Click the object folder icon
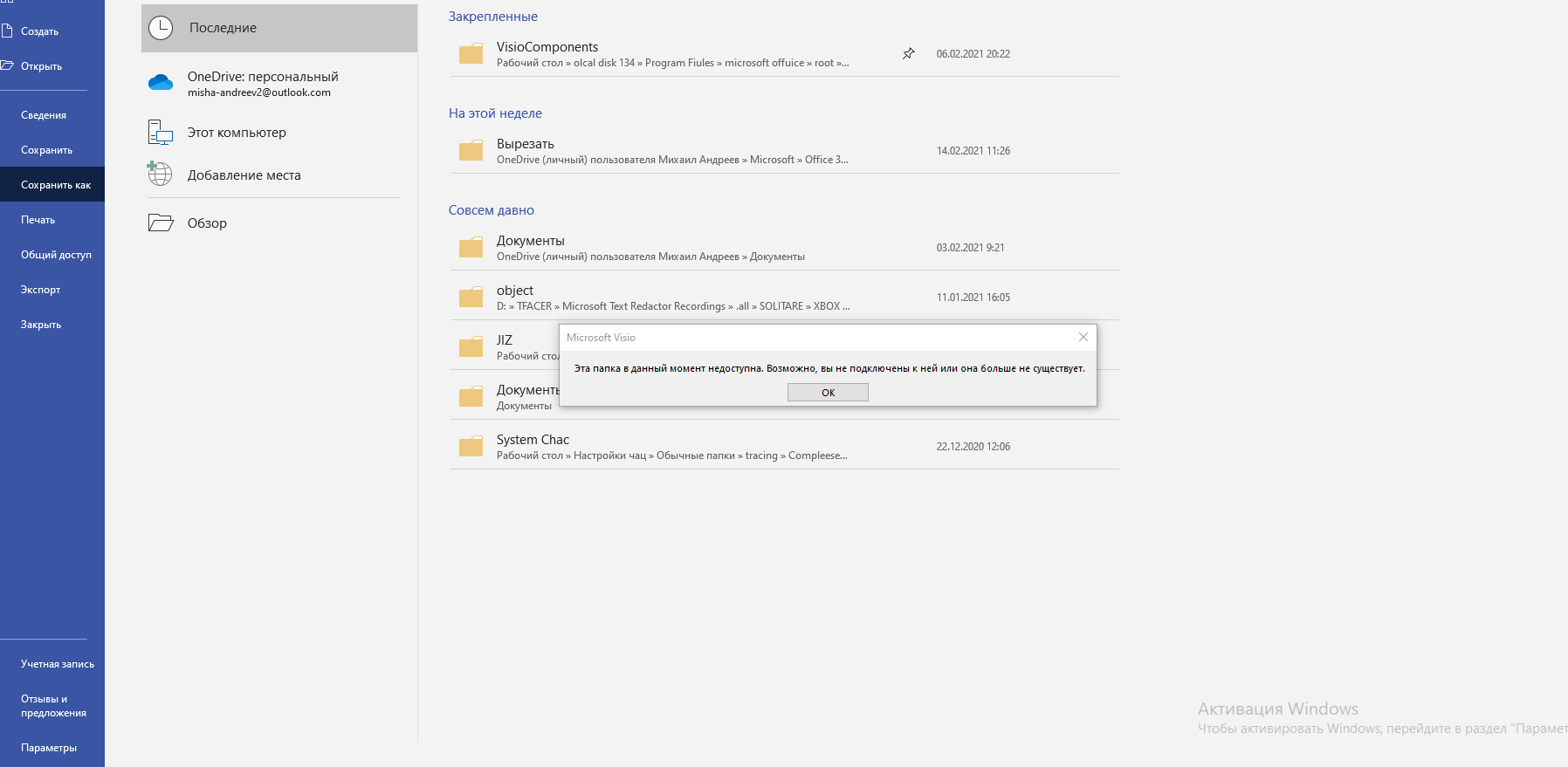The image size is (1568, 767). pyautogui.click(x=471, y=298)
